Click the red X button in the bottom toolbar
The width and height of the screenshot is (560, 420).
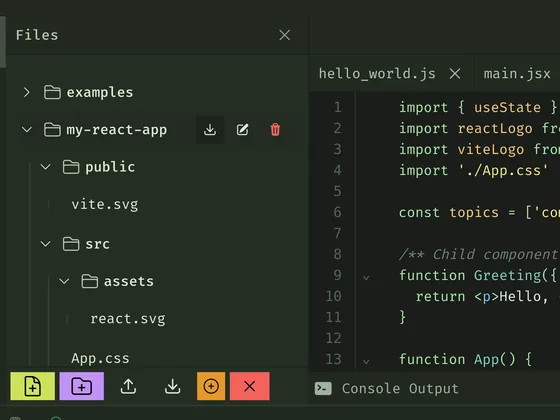pyautogui.click(x=250, y=386)
